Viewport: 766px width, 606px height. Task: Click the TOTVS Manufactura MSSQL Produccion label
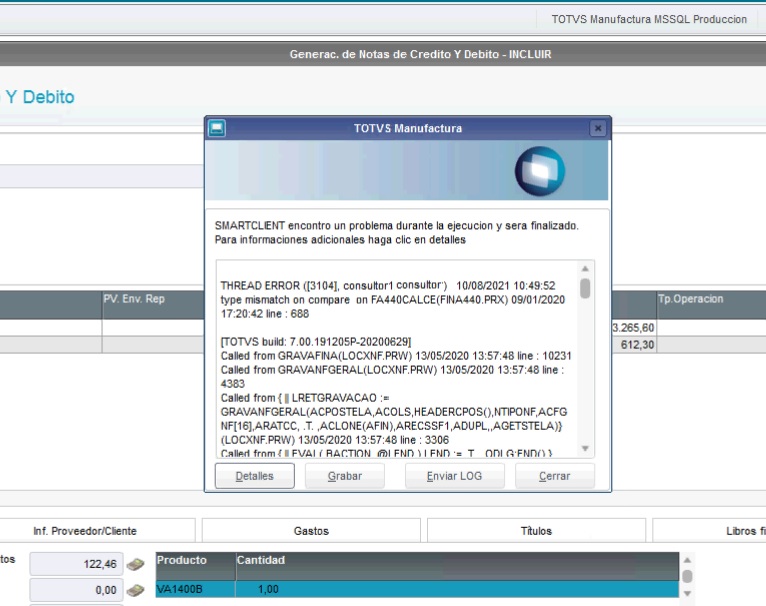coord(649,19)
